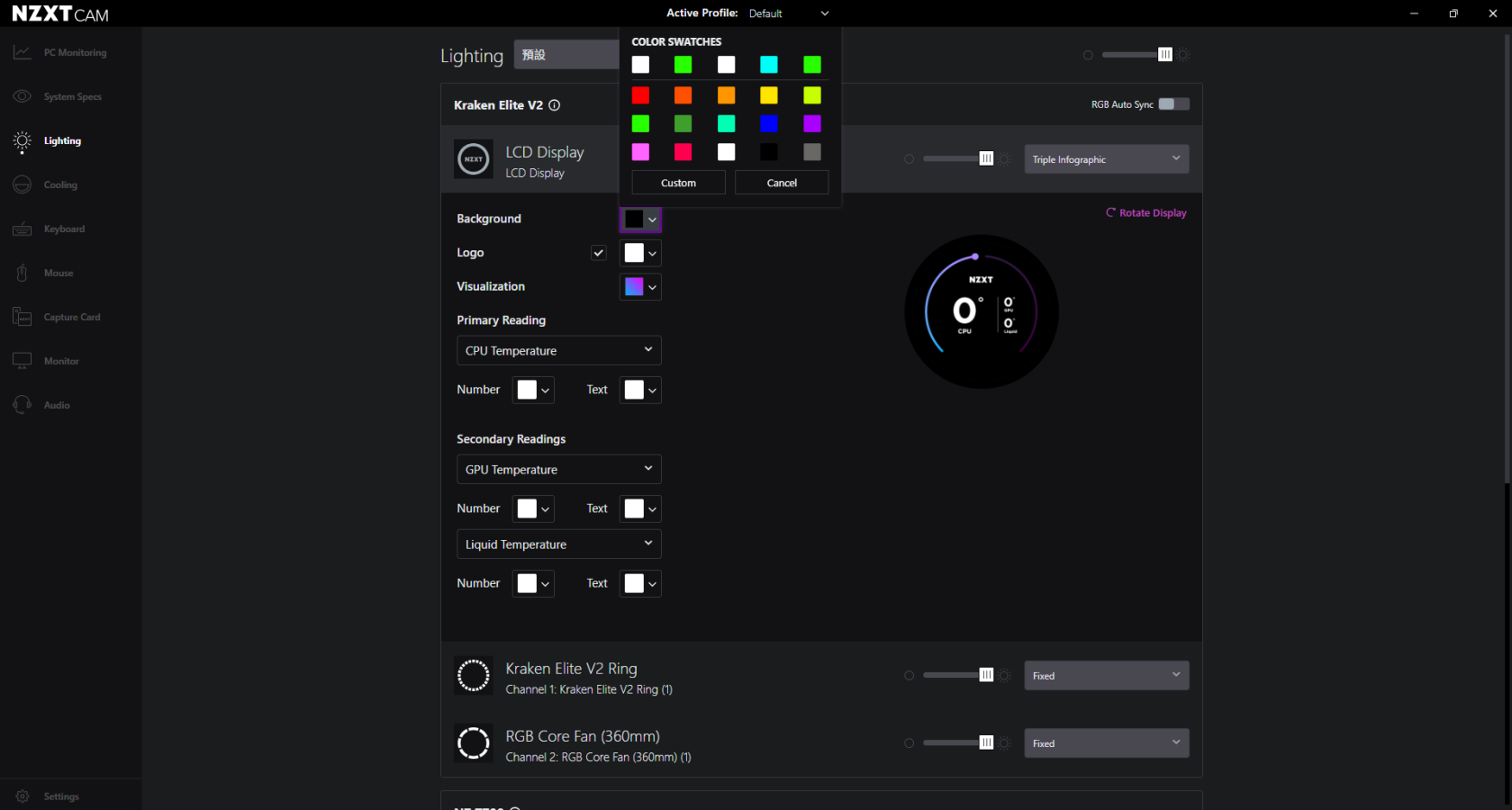Open the CPU Temperature primary reading dropdown

click(x=558, y=351)
